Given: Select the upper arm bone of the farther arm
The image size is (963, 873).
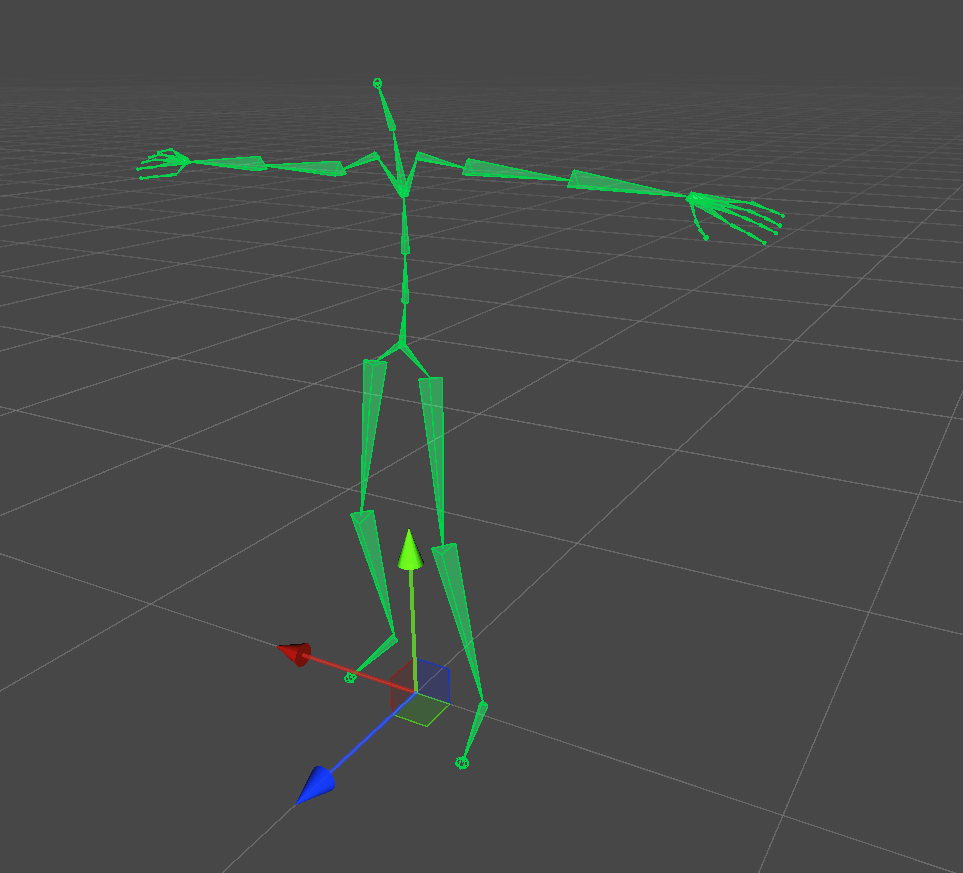Looking at the screenshot, I should (305, 168).
